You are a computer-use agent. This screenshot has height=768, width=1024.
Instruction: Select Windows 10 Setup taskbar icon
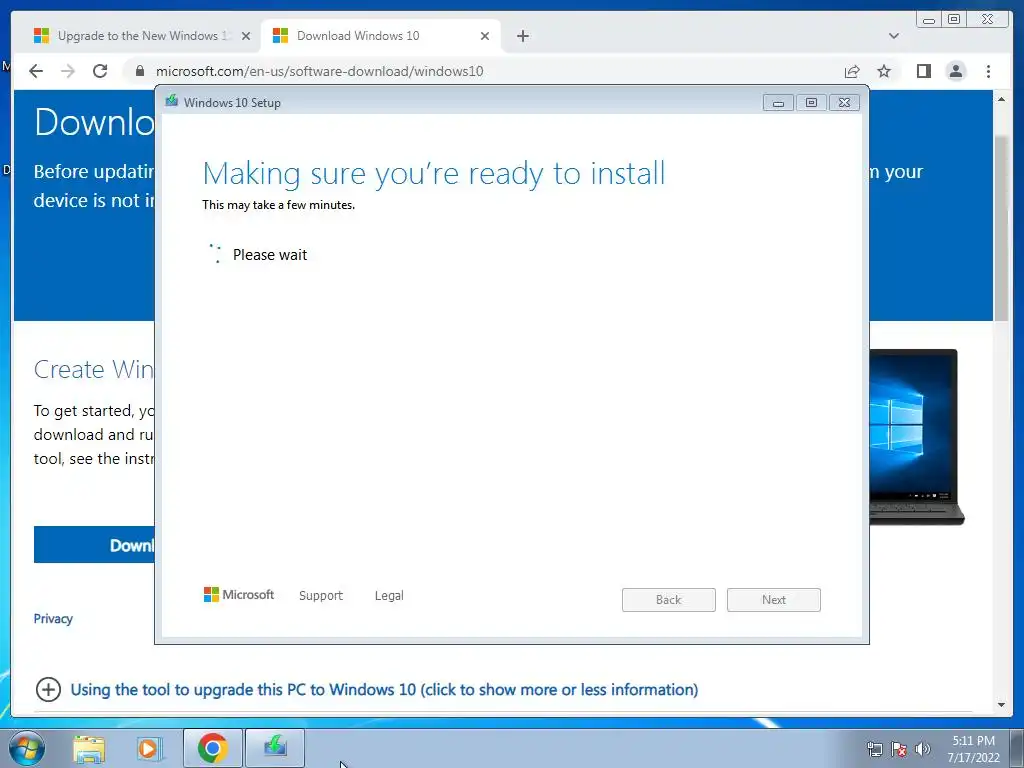[275, 748]
